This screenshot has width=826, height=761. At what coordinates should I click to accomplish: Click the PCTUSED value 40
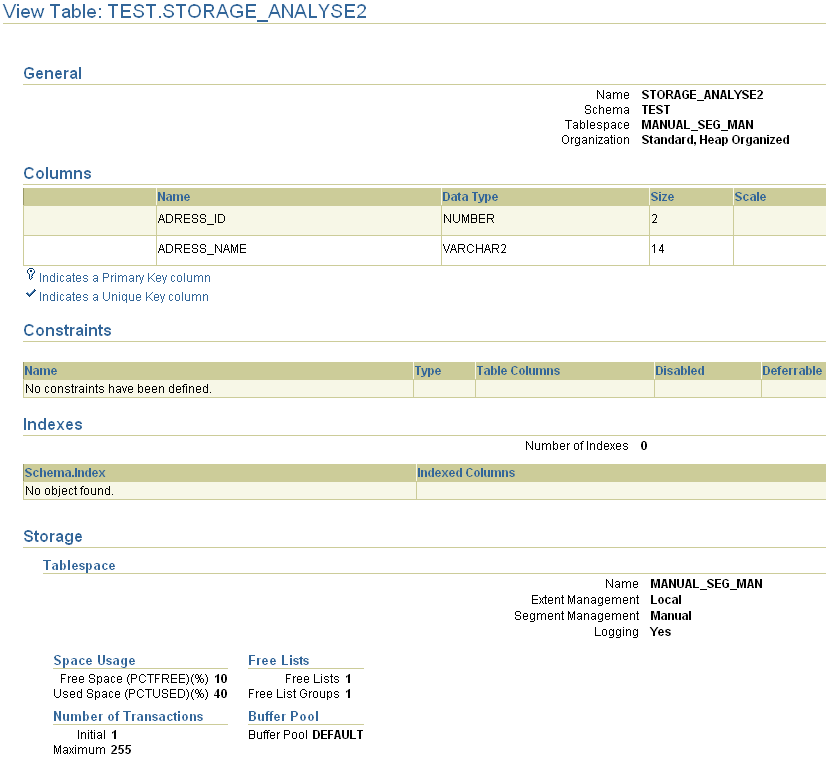(x=221, y=694)
